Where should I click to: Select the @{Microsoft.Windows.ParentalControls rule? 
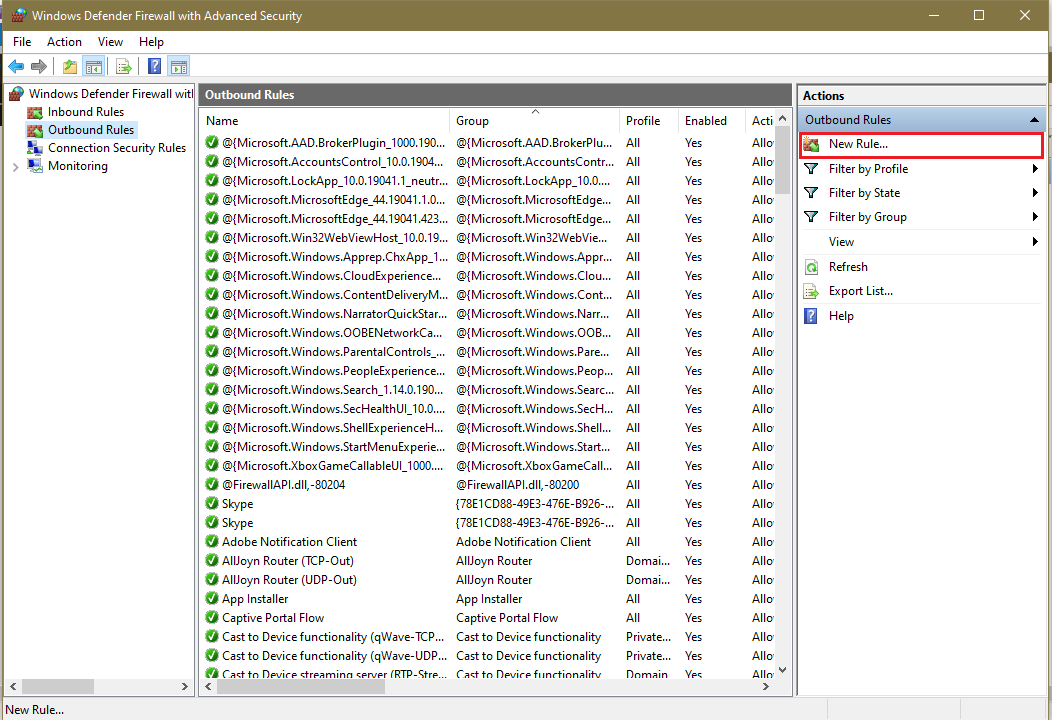point(333,352)
